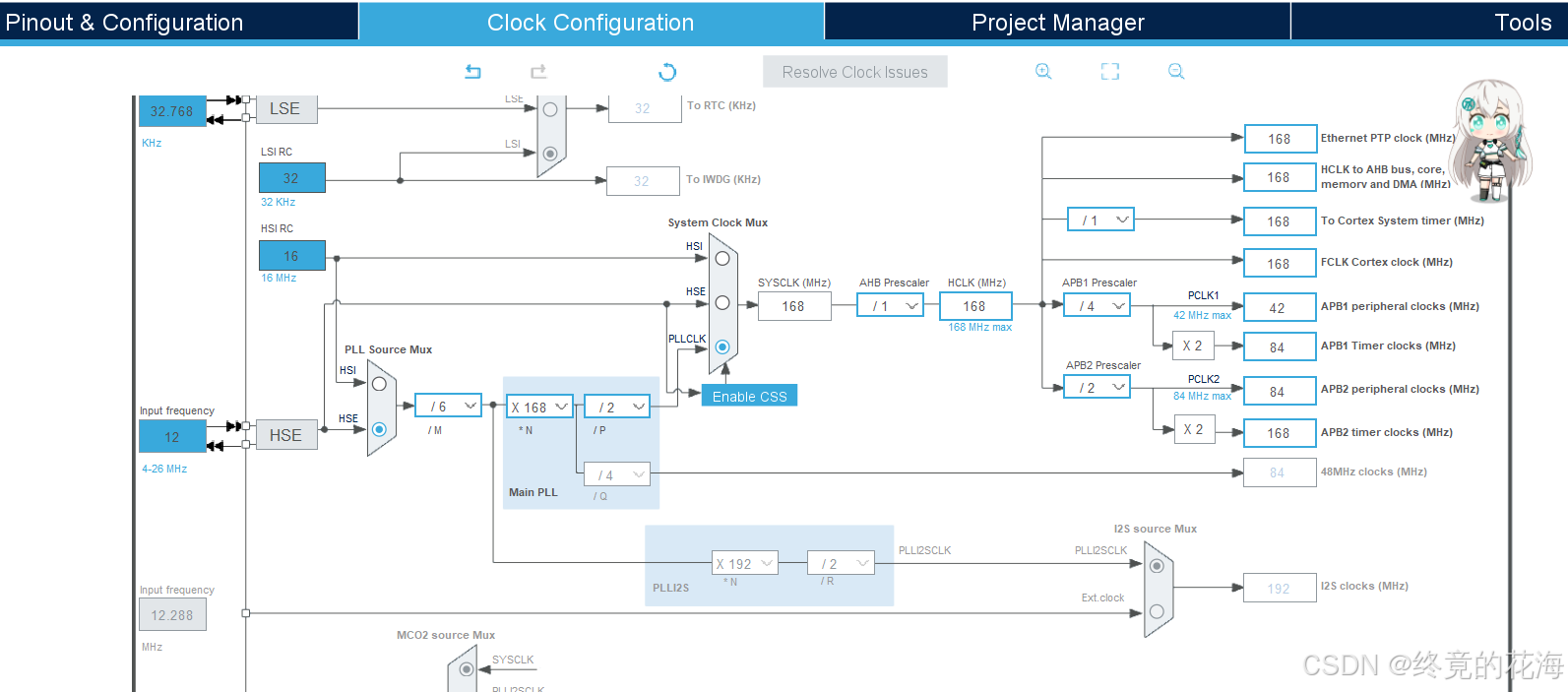This screenshot has width=1568, height=692.
Task: Click the HSI RC 16 value block
Action: [291, 256]
